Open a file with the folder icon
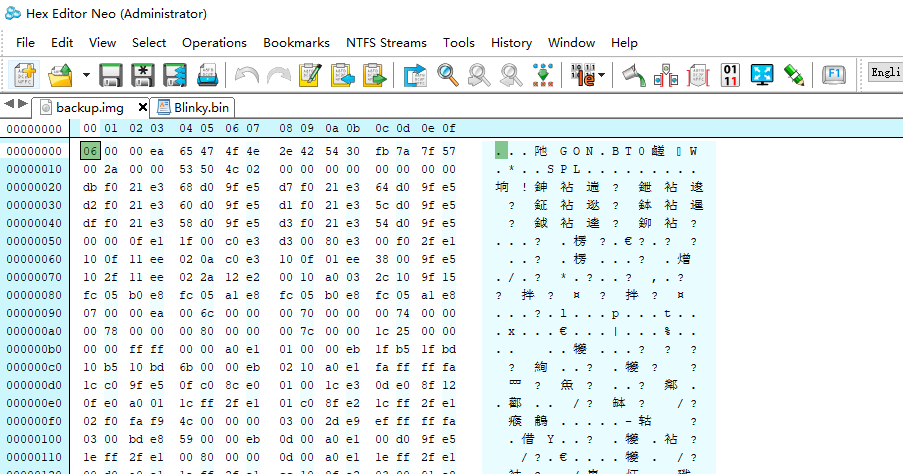Image resolution: width=903 pixels, height=474 pixels. tap(60, 75)
